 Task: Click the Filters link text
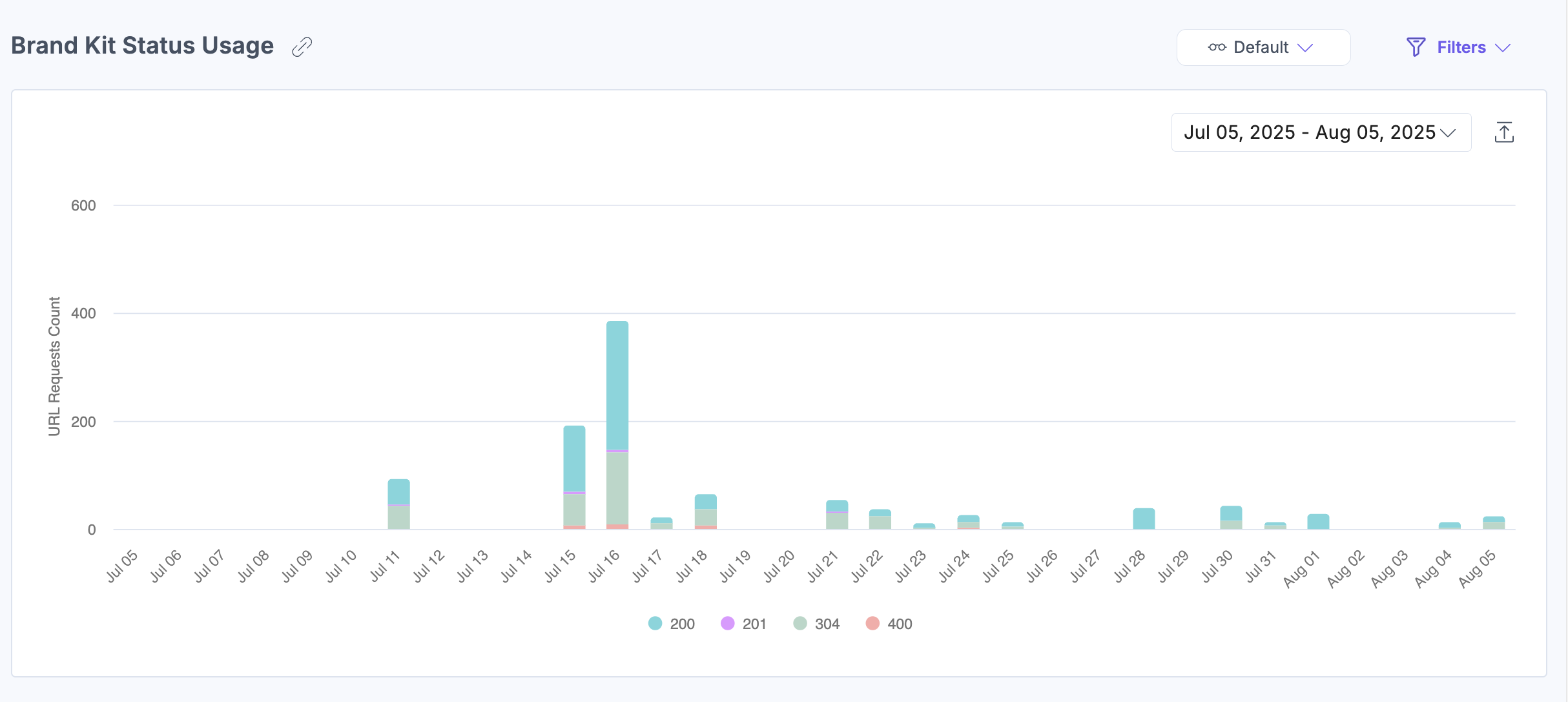point(1461,47)
